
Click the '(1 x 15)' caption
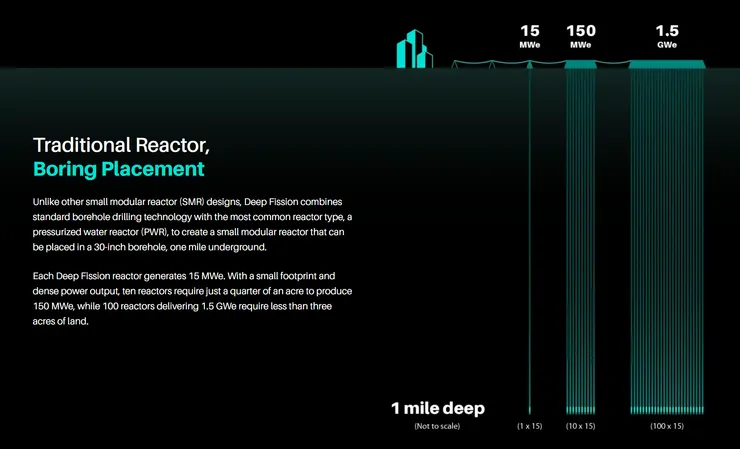click(x=530, y=426)
